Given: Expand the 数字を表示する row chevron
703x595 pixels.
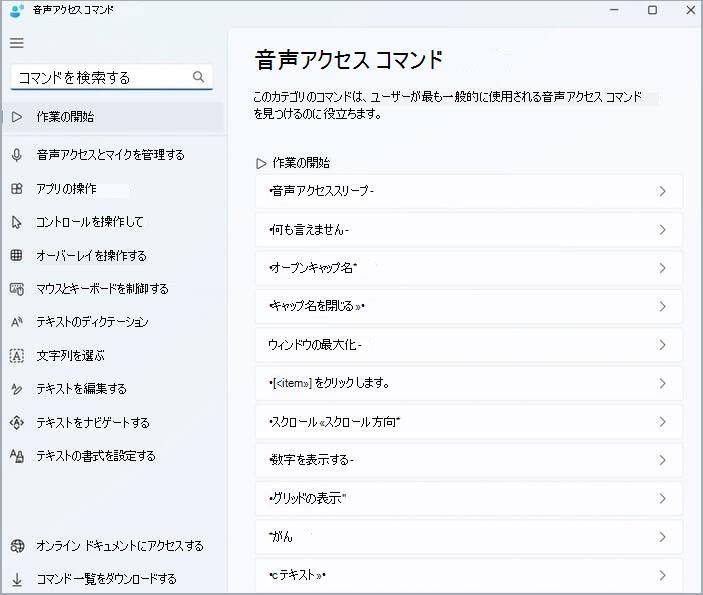Looking at the screenshot, I should pyautogui.click(x=662, y=460).
